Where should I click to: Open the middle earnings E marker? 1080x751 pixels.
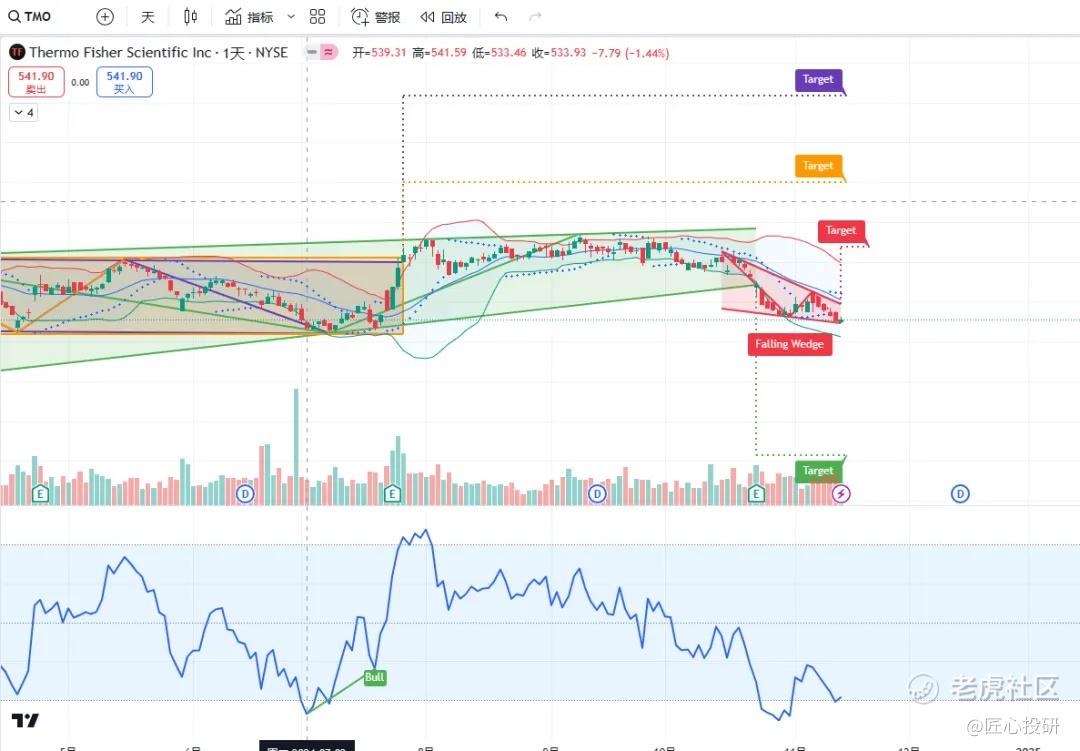pyautogui.click(x=392, y=493)
